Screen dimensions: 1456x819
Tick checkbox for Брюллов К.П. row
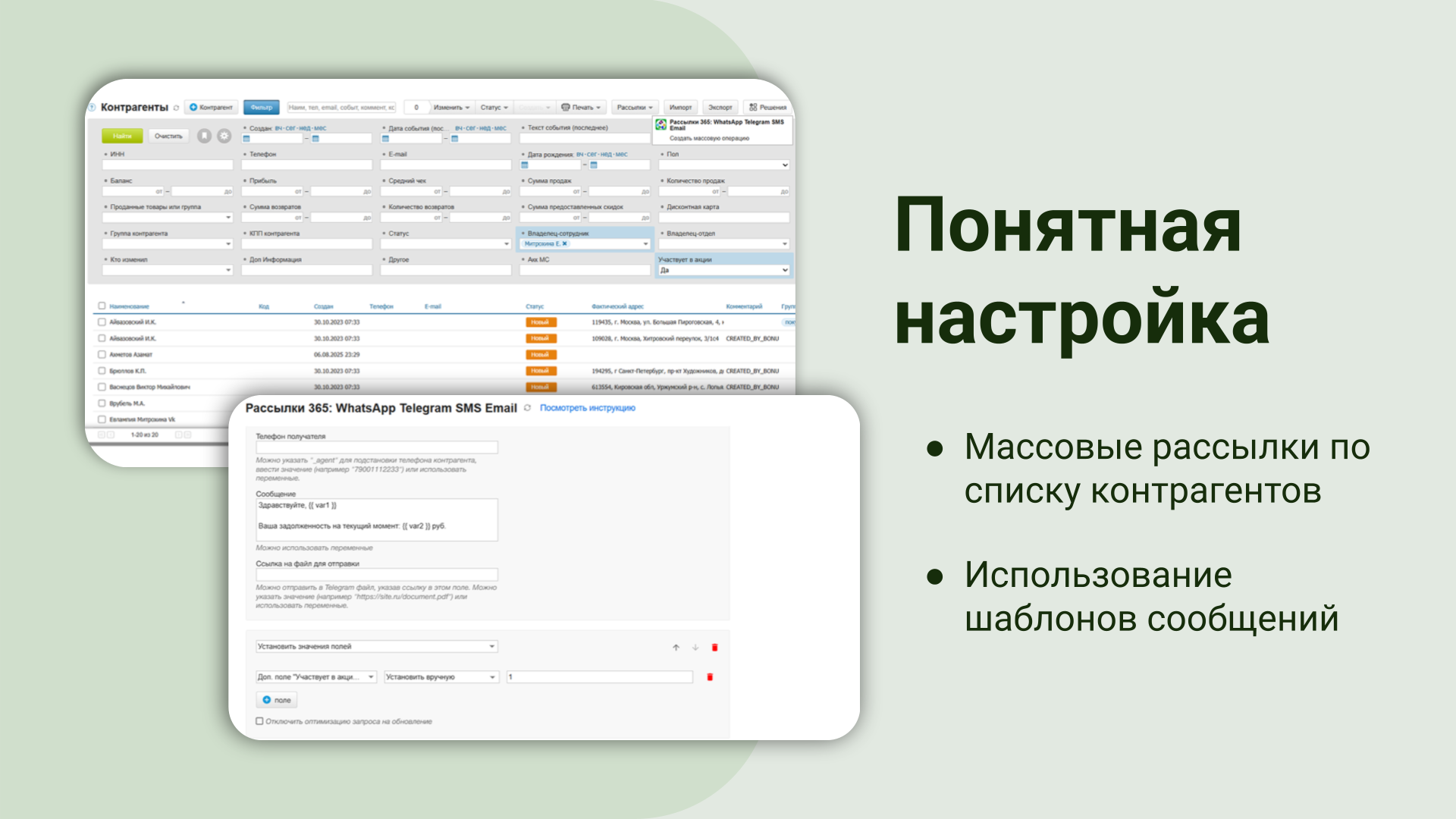point(102,371)
